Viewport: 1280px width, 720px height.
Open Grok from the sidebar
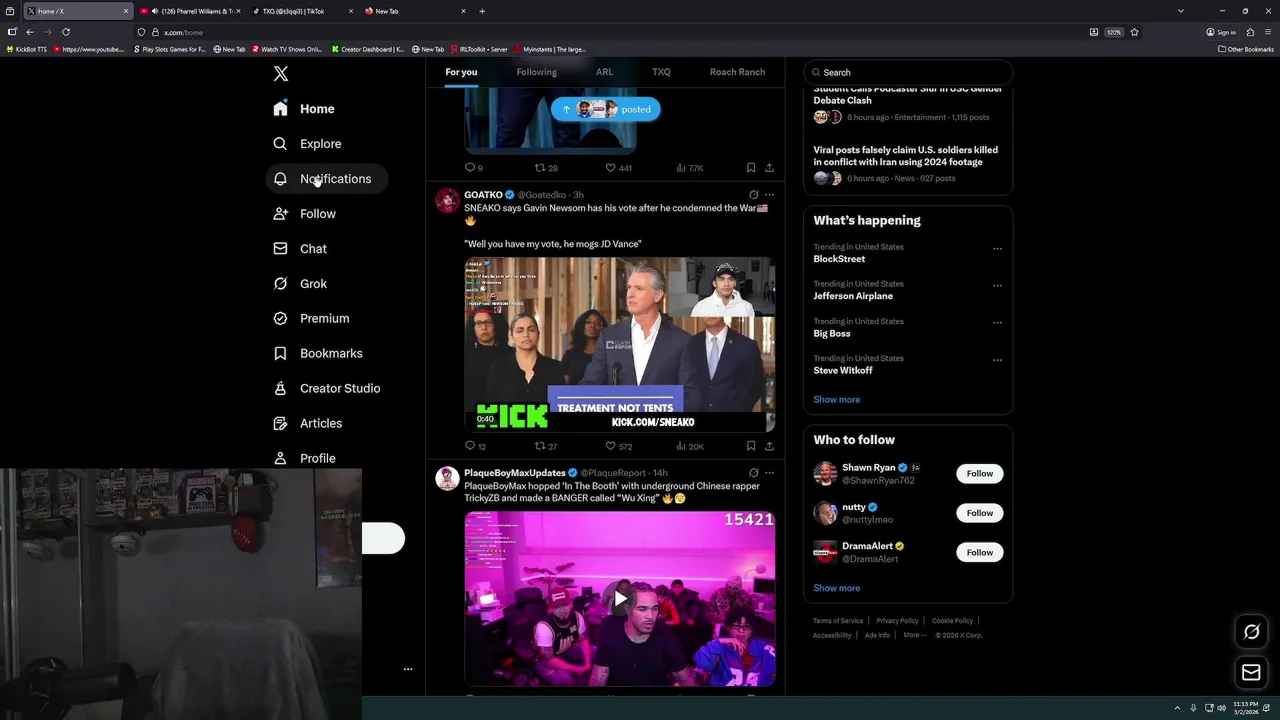pos(301,284)
